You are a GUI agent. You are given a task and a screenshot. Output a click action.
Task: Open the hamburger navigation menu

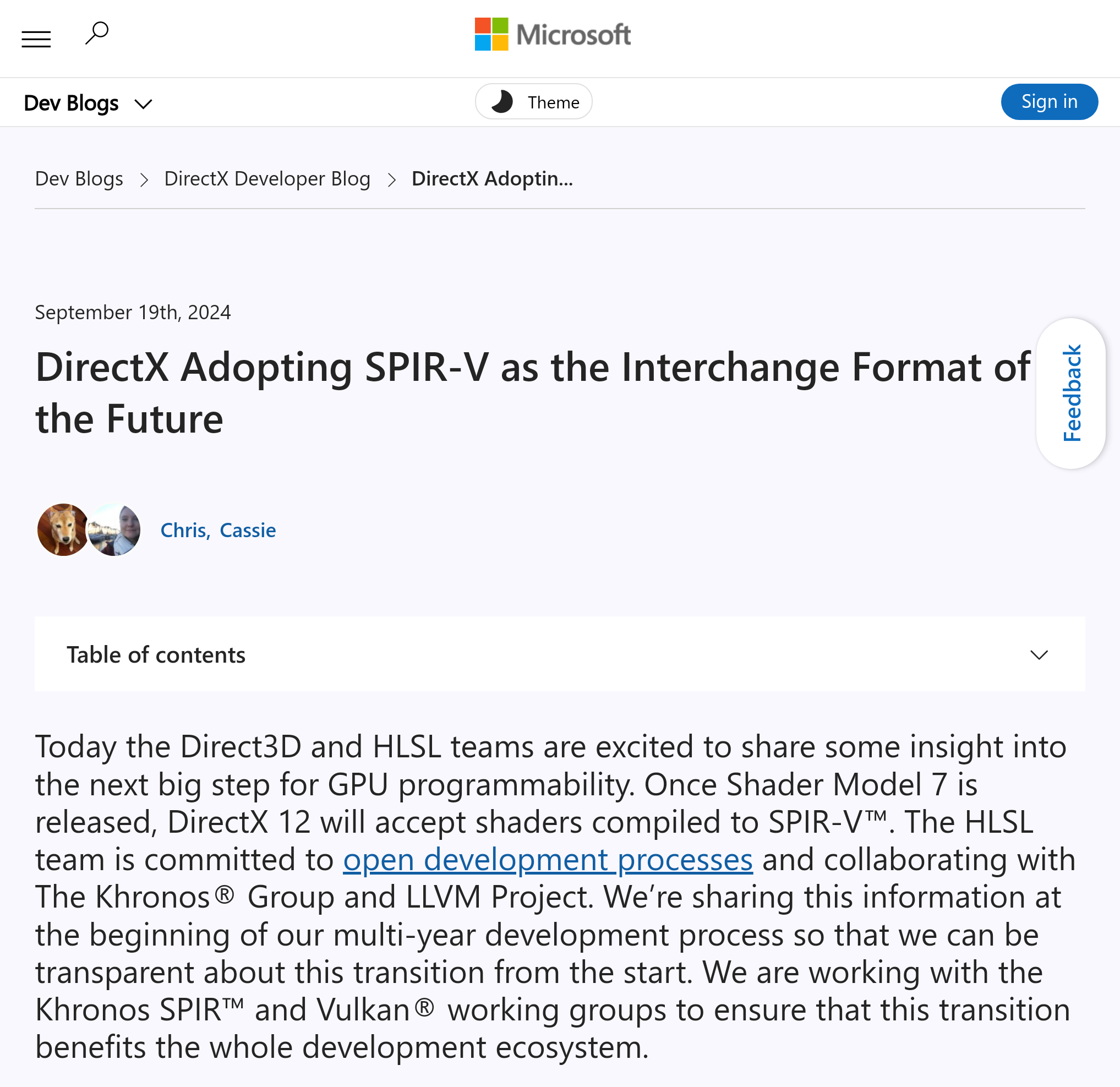(36, 39)
